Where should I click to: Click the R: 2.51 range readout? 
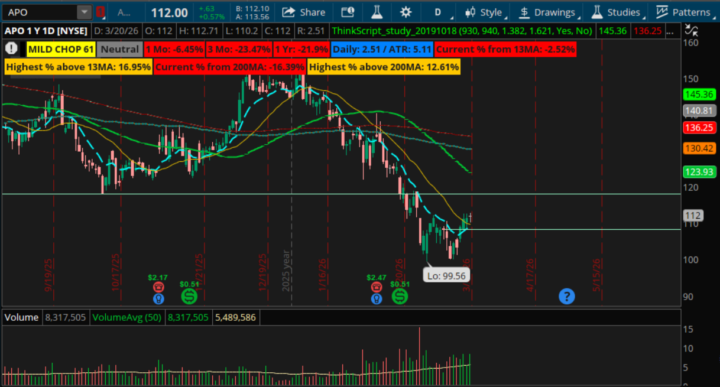pyautogui.click(x=310, y=31)
